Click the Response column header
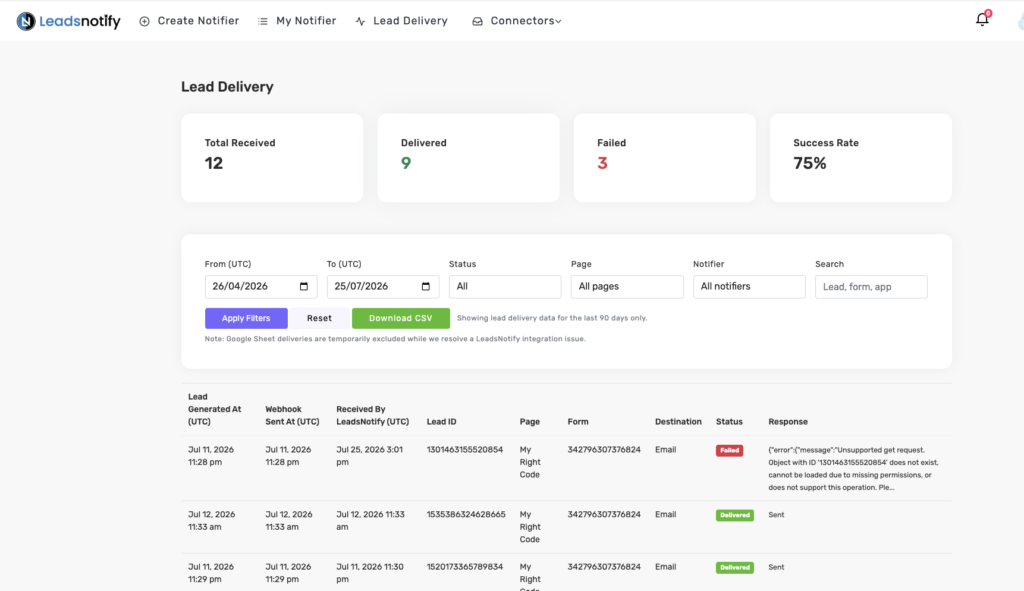The height and width of the screenshot is (591, 1024). [x=788, y=422]
